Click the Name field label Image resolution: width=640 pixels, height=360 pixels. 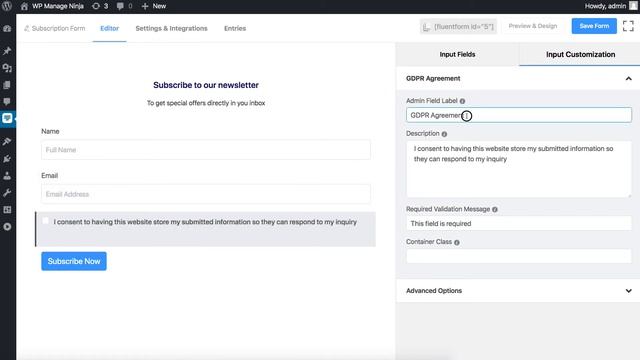coord(50,131)
